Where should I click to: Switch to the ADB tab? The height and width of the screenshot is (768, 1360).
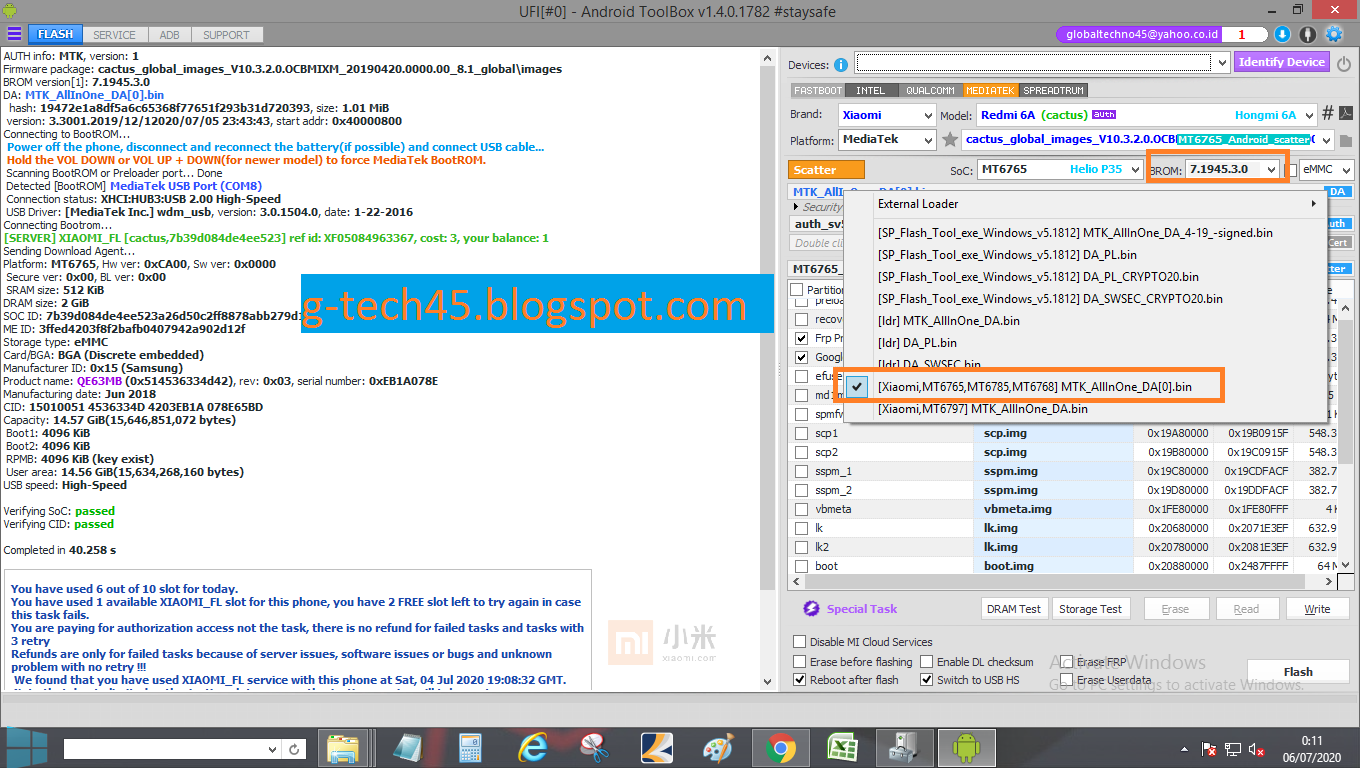170,34
